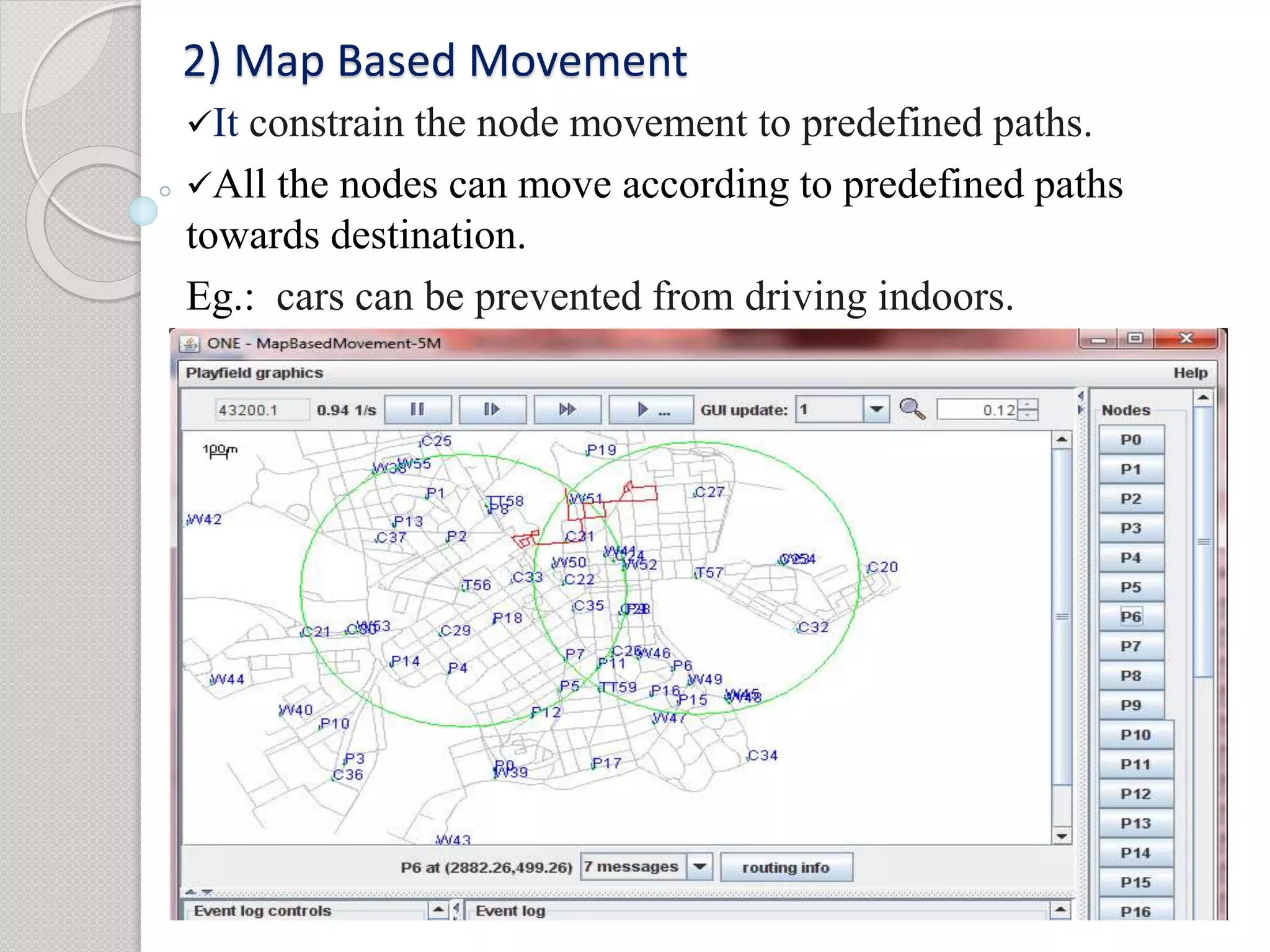The image size is (1270, 952).
Task: Click node label T56 on the map
Action: 477,585
